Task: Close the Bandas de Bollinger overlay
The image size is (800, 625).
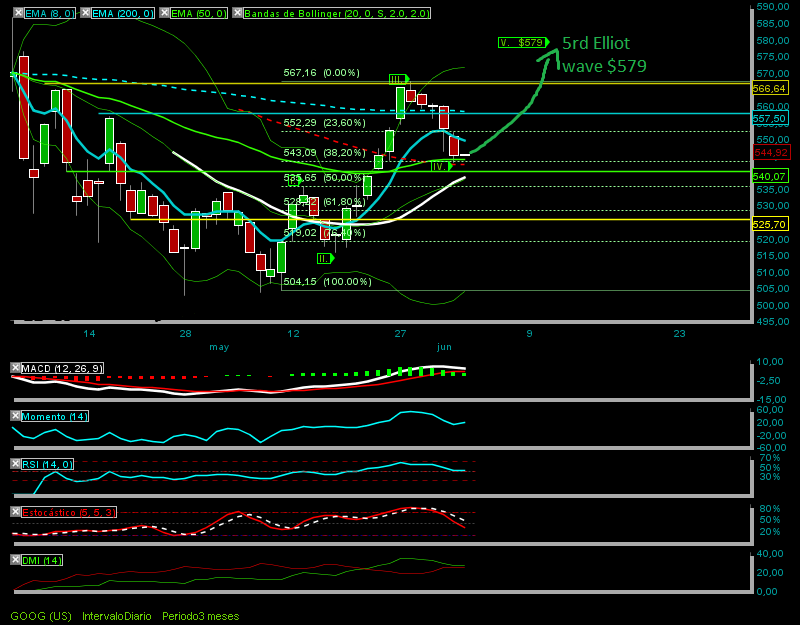Action: (237, 13)
